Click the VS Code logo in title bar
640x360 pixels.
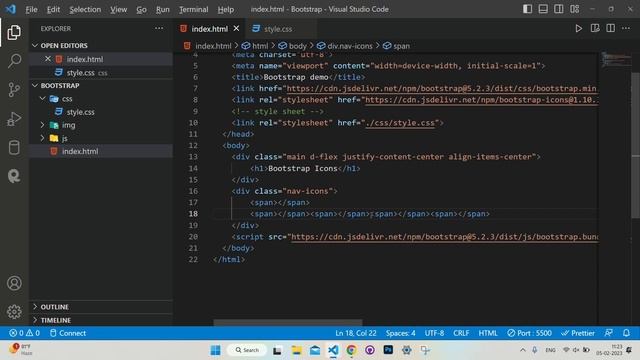click(x=10, y=9)
